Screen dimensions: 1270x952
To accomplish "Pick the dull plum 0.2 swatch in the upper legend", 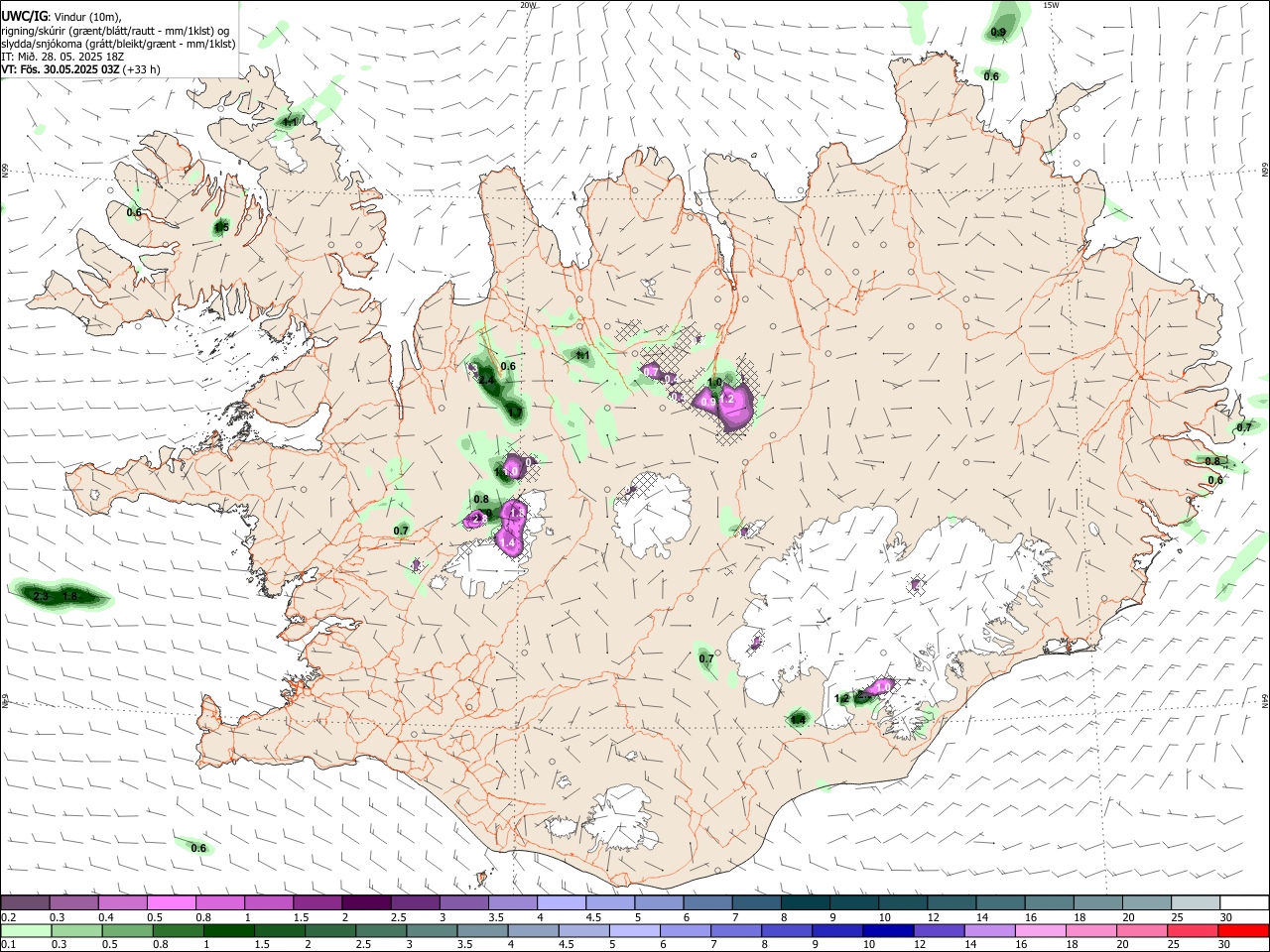I will point(25,903).
